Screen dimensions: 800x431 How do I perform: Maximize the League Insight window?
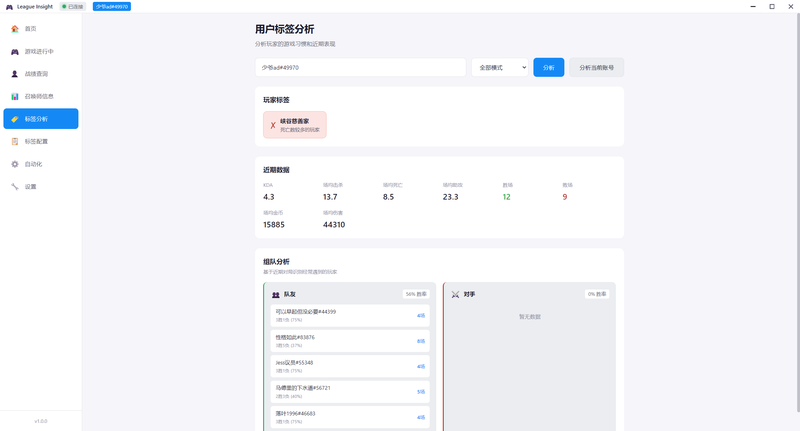click(772, 7)
